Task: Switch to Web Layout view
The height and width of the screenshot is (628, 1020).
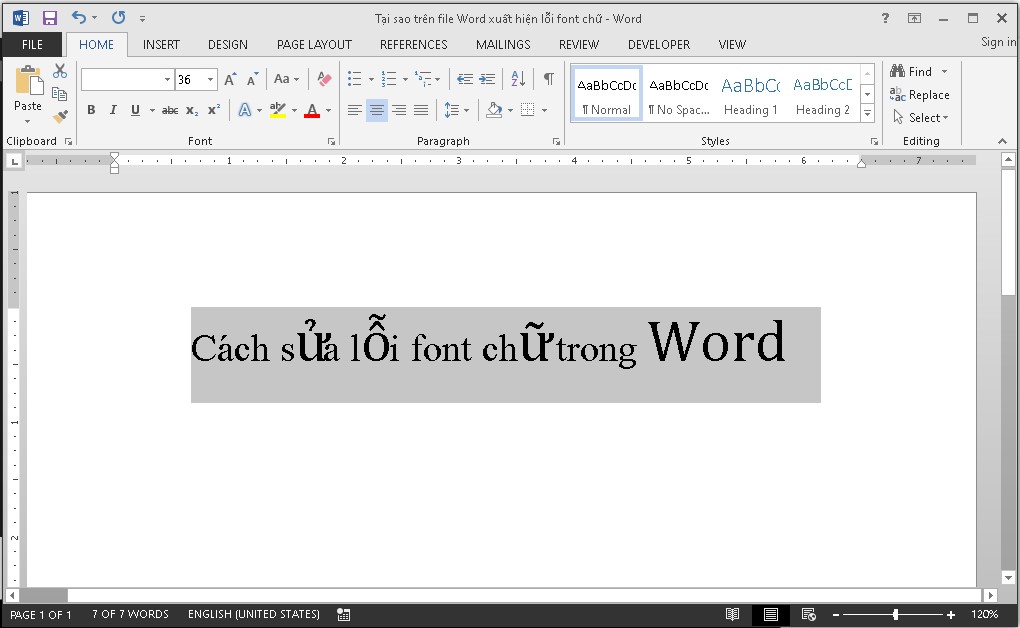Action: coord(809,614)
